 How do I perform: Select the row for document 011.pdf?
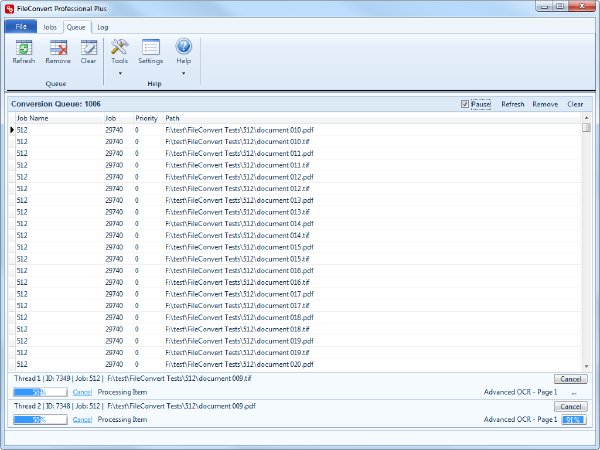(295, 153)
